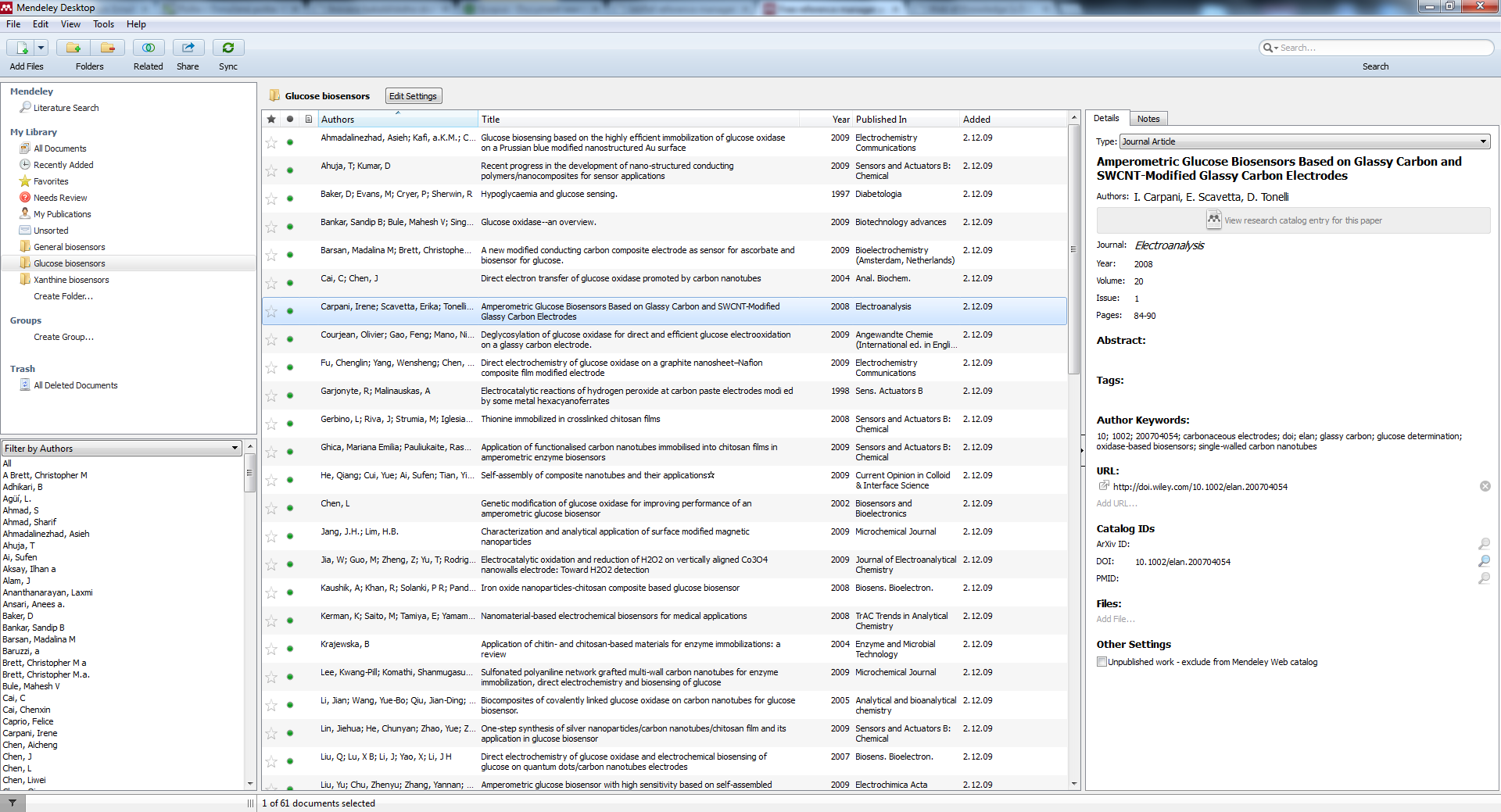Look up details by ArXiv ID magnifier

[x=1484, y=544]
